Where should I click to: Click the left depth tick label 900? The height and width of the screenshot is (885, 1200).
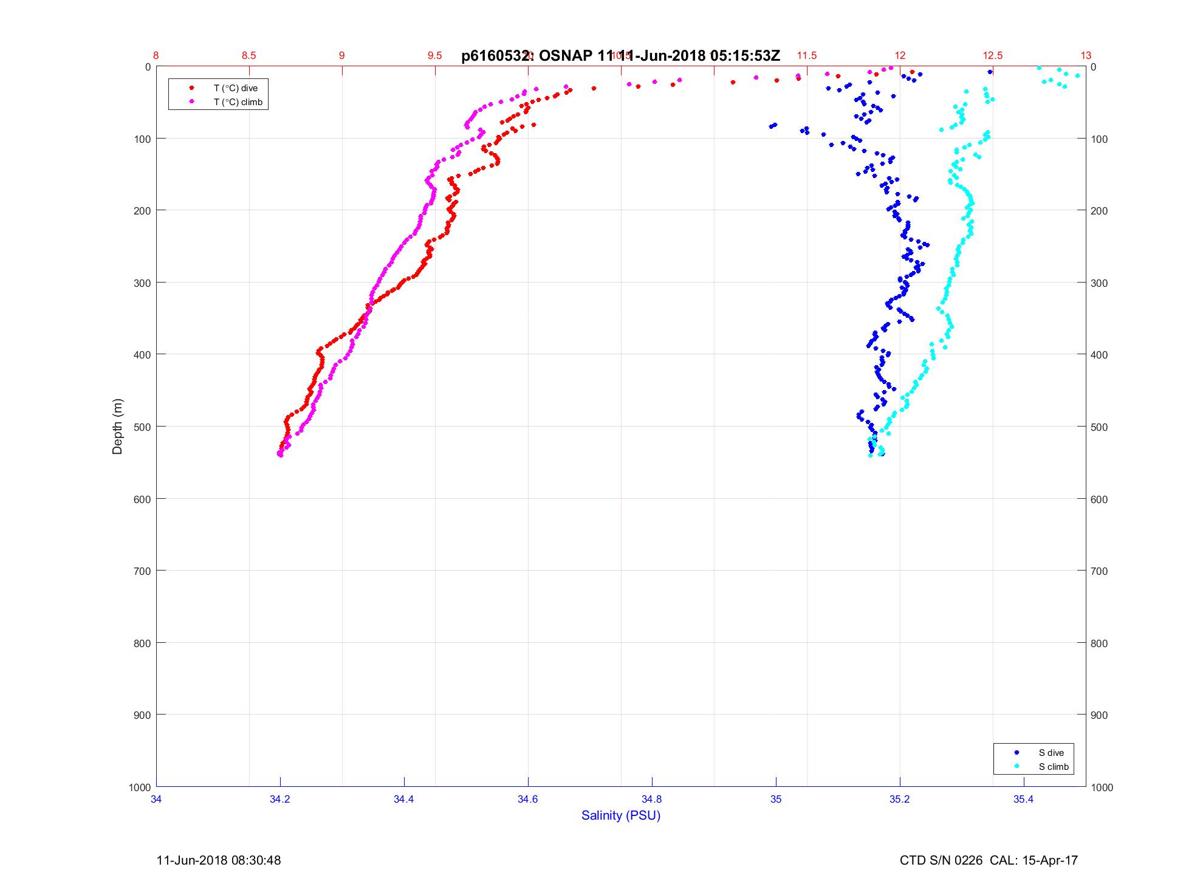141,715
